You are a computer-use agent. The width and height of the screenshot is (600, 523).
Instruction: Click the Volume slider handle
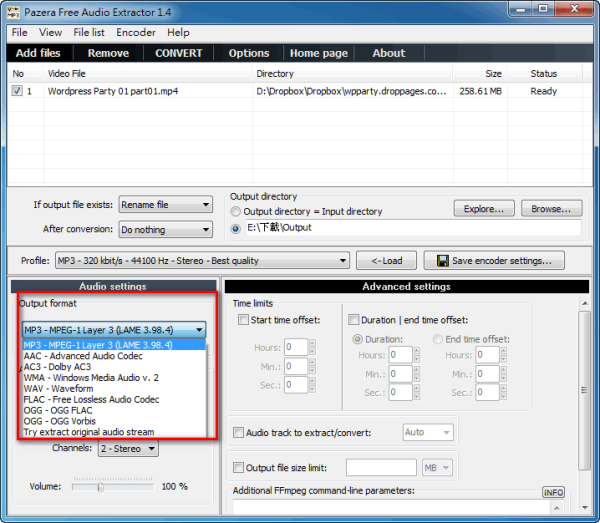click(x=101, y=487)
